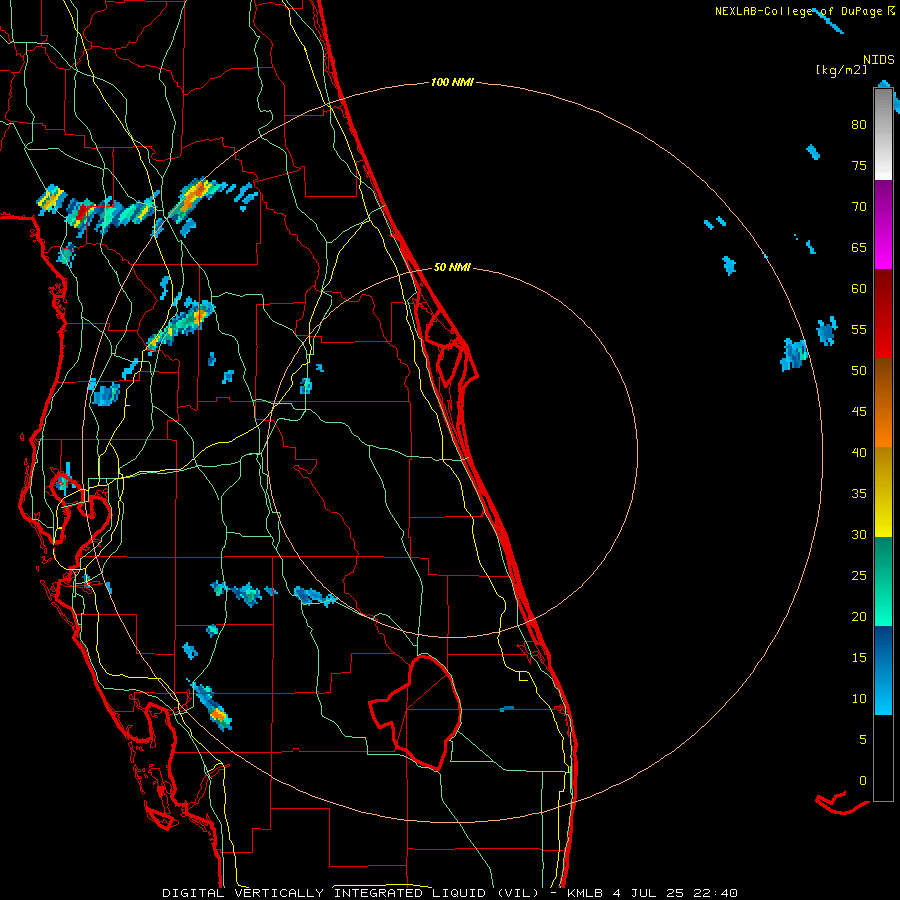Click the 10 value on the scale
Image resolution: width=900 pixels, height=900 pixels.
click(x=859, y=699)
